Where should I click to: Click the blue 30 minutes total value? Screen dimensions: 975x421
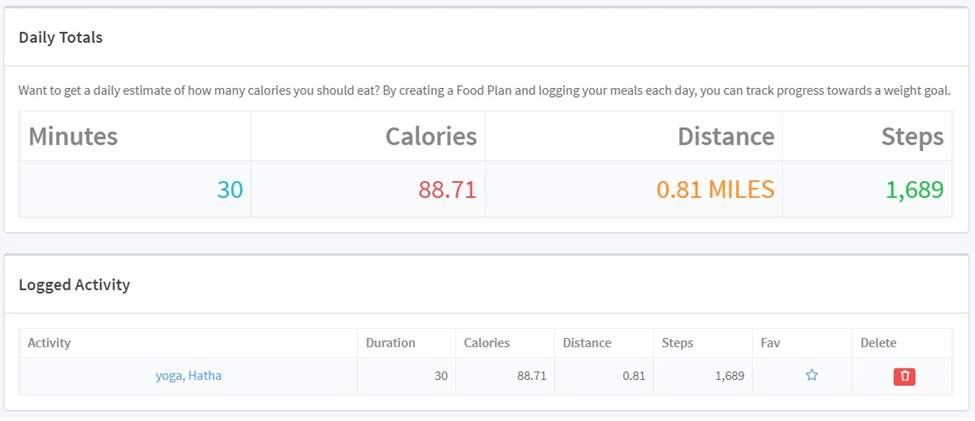230,190
